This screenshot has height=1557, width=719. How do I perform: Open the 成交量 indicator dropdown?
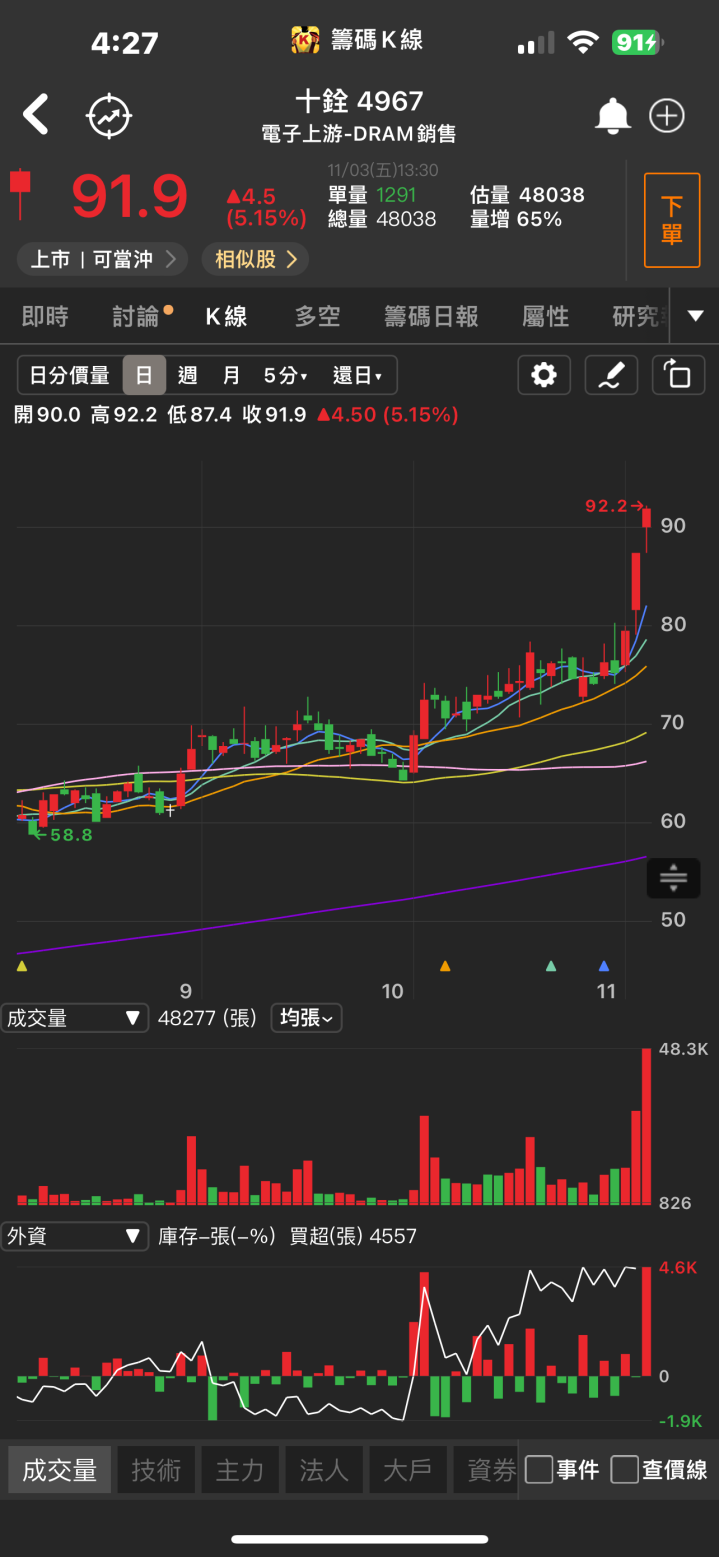pyautogui.click(x=75, y=1018)
